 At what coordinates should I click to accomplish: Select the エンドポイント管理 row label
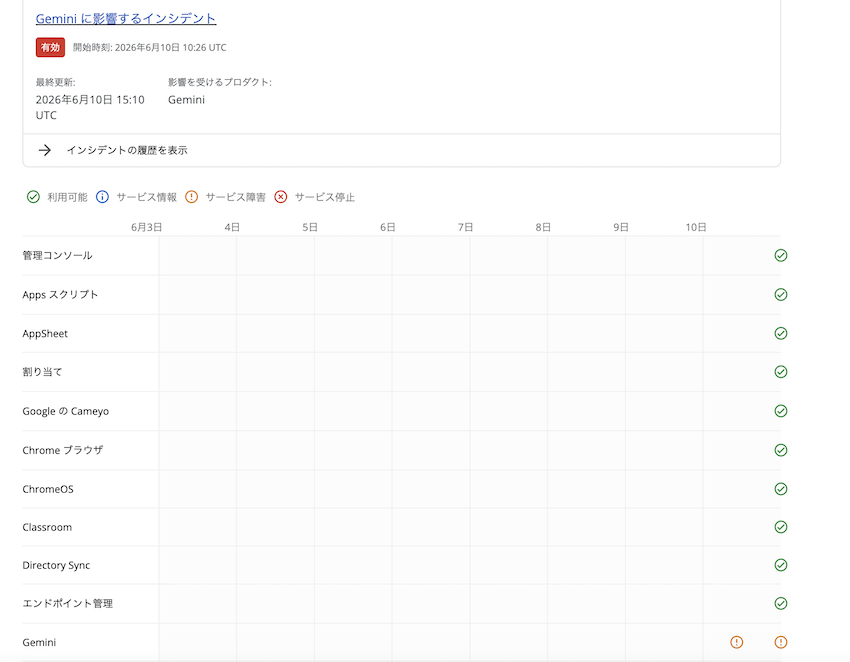68,603
